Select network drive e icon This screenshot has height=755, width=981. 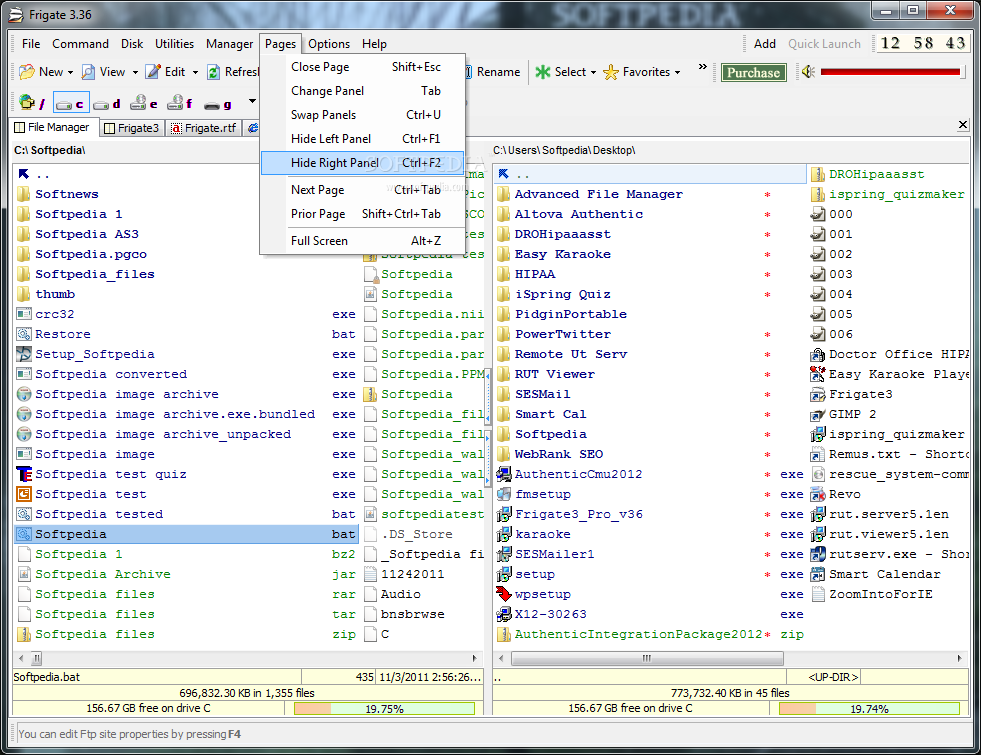click(144, 103)
